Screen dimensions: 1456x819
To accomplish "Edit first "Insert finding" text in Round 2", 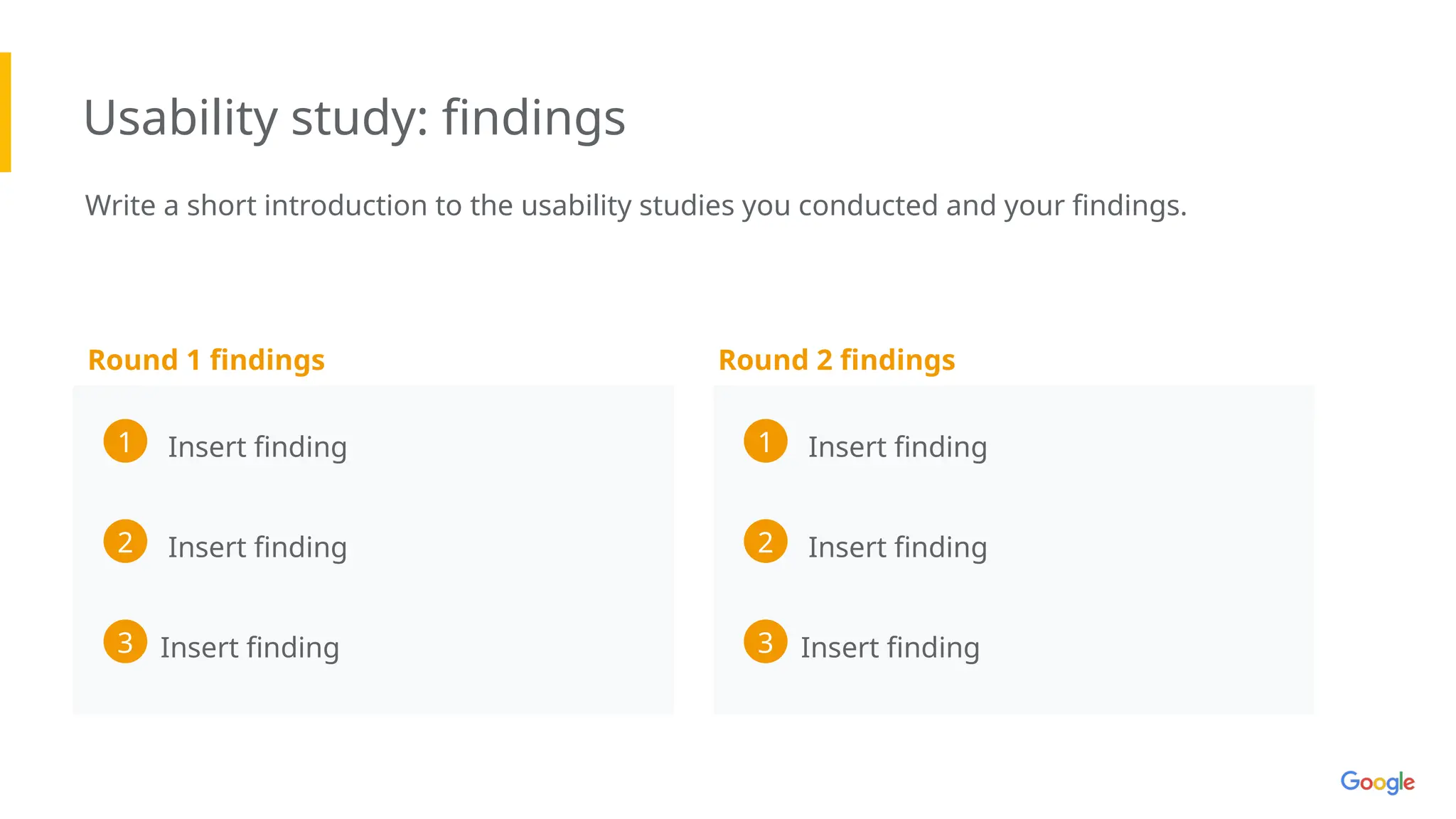I will point(897,447).
